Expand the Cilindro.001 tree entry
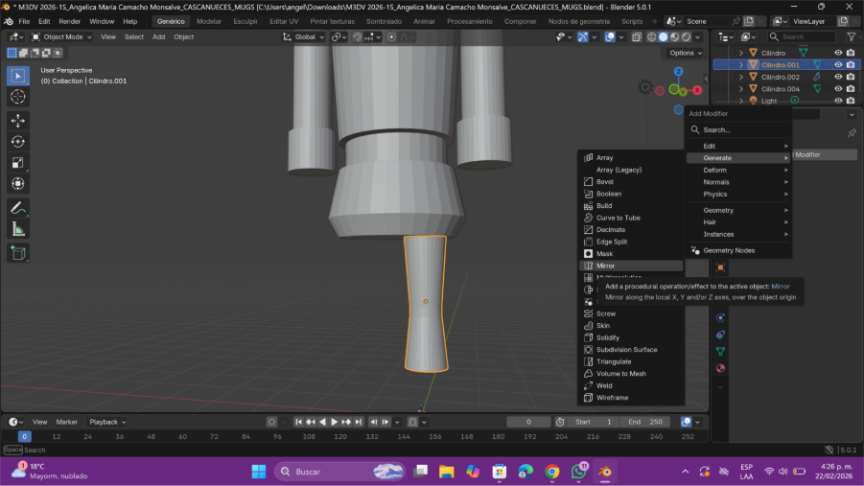Image resolution: width=864 pixels, height=486 pixels. click(x=741, y=65)
